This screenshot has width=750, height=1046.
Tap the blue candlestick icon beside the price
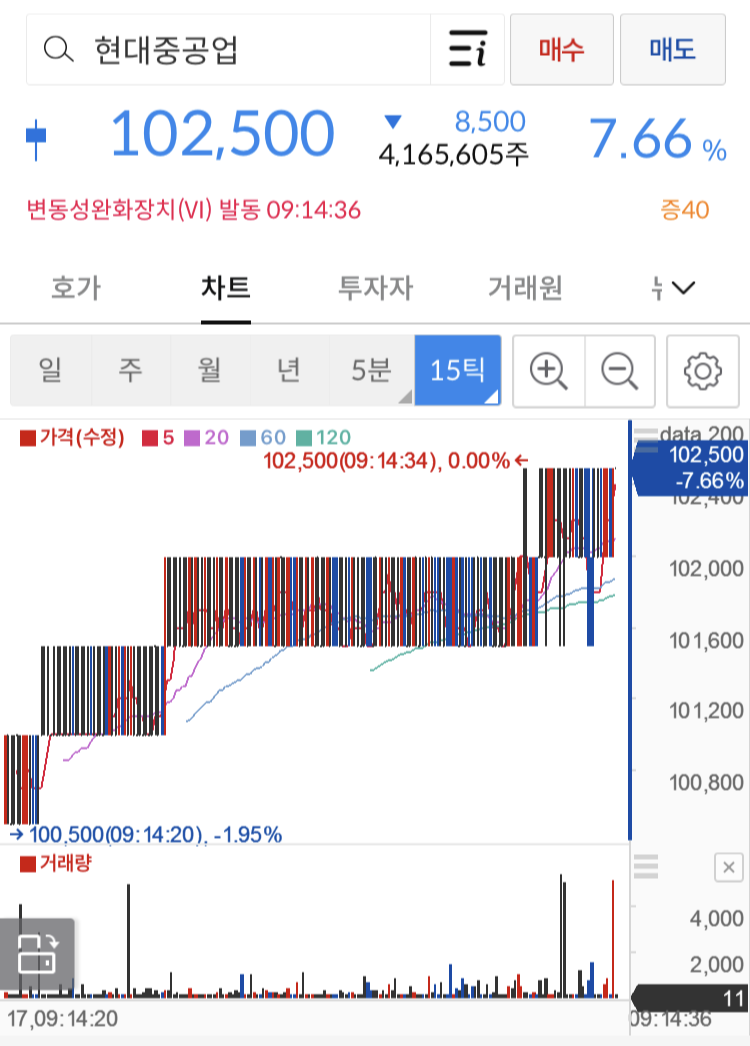[36, 139]
